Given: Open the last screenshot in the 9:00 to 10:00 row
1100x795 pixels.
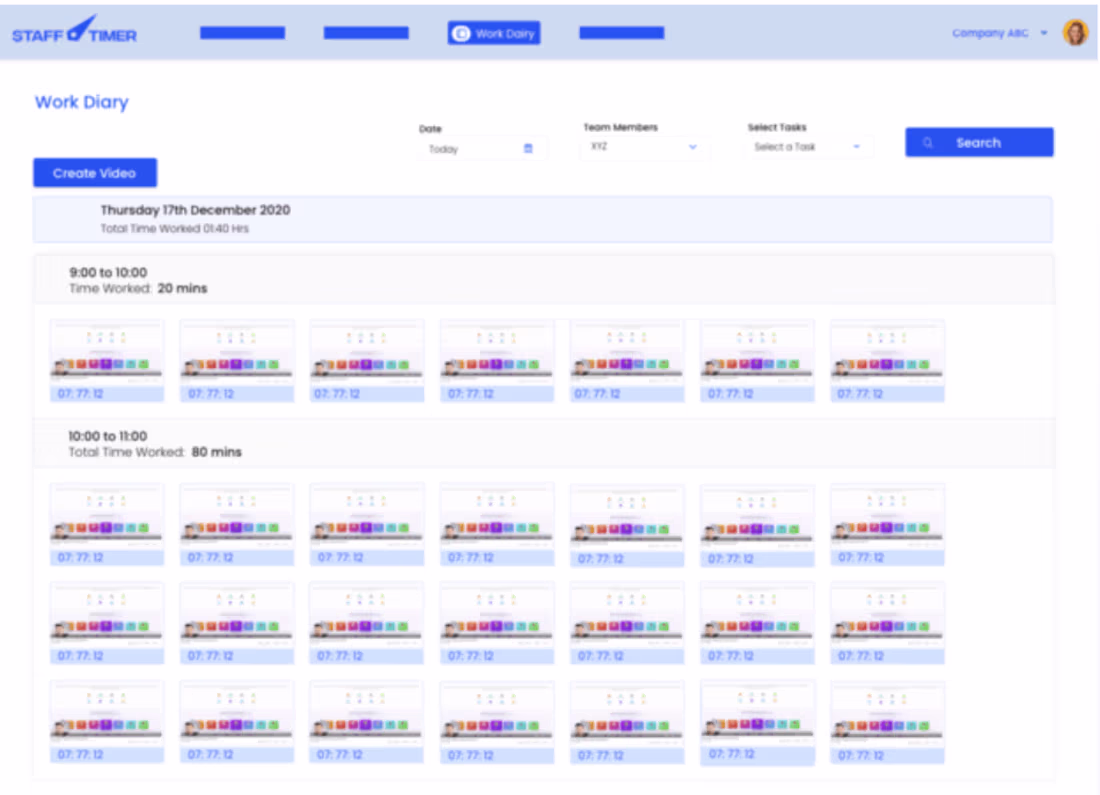Looking at the screenshot, I should [x=887, y=361].
